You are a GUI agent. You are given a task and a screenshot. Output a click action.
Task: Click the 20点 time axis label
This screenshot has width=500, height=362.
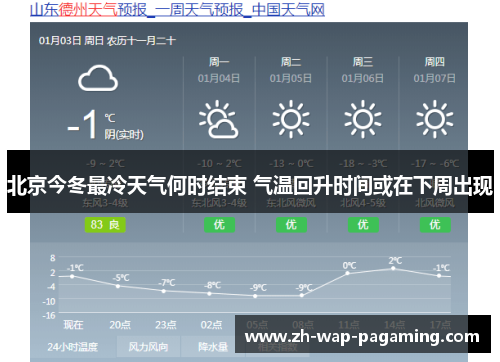pyautogui.click(x=120, y=325)
